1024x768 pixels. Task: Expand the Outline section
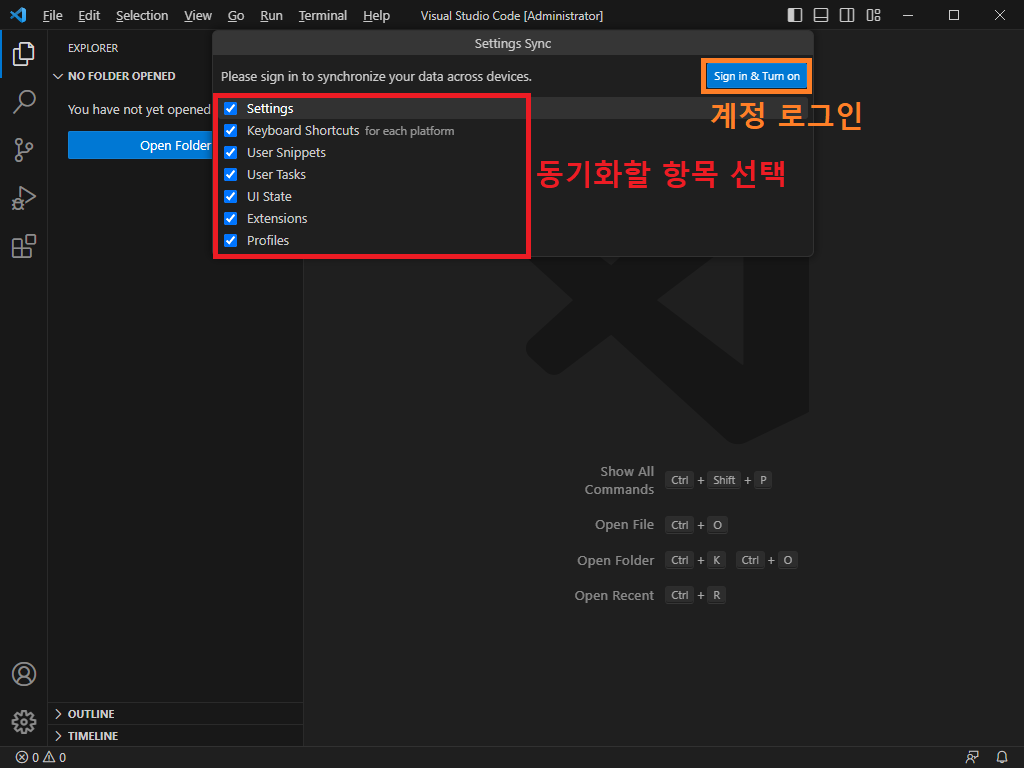pos(90,714)
